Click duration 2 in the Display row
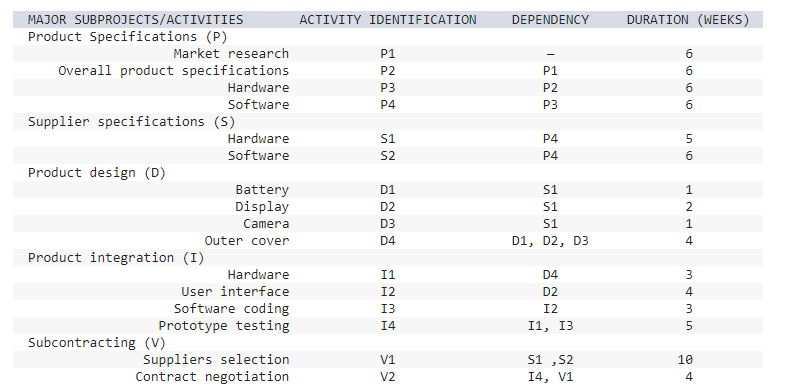 pos(689,207)
